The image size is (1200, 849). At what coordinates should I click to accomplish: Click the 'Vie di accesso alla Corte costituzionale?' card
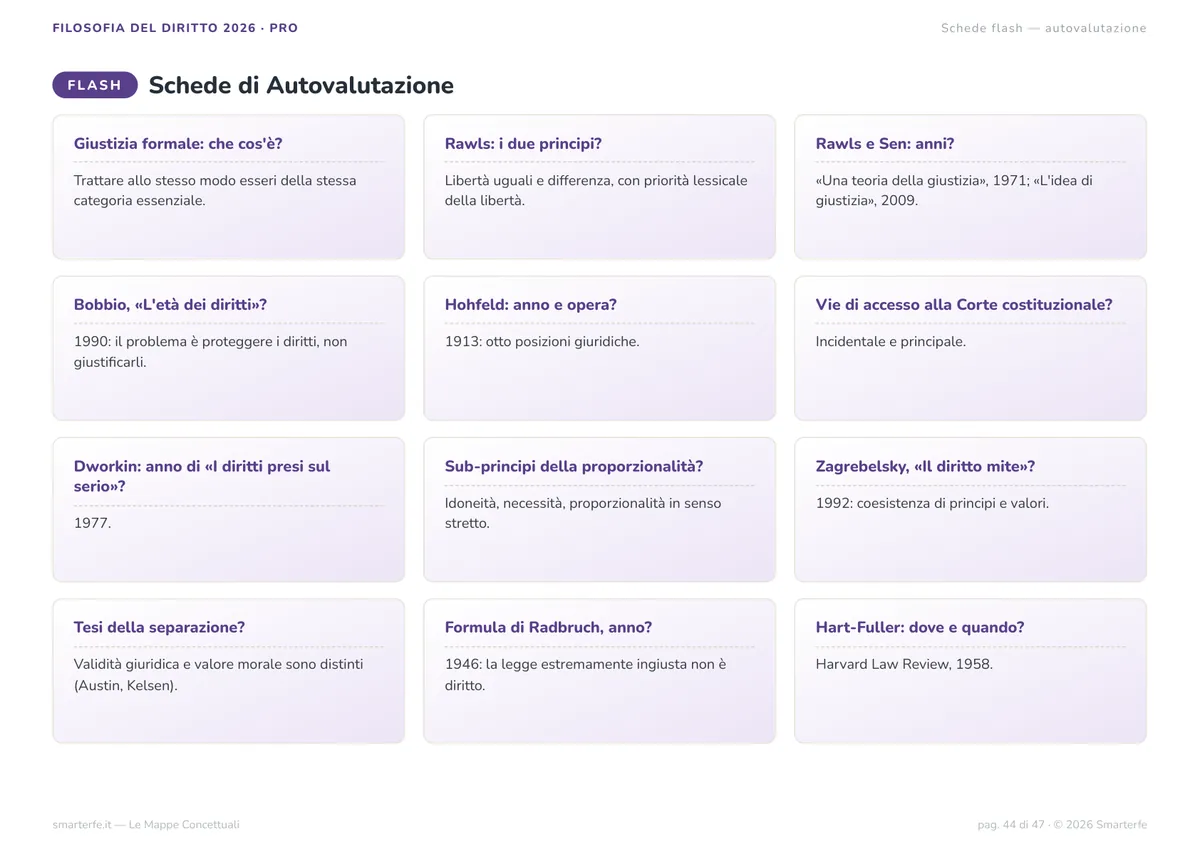pyautogui.click(x=970, y=348)
